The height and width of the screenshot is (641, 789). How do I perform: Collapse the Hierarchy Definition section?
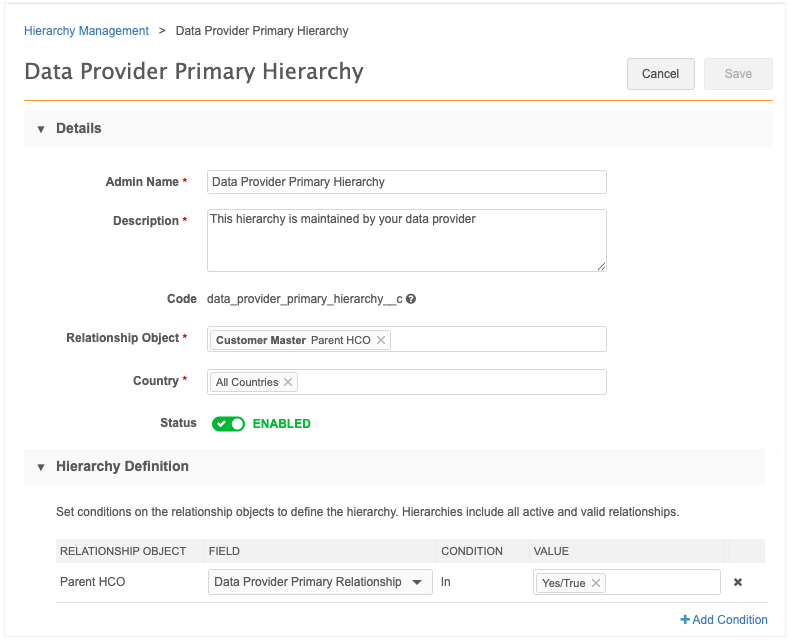click(x=41, y=467)
